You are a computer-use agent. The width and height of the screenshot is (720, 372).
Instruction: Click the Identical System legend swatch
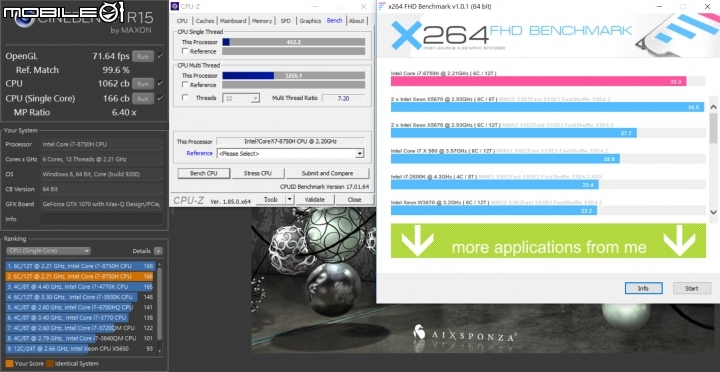point(50,364)
